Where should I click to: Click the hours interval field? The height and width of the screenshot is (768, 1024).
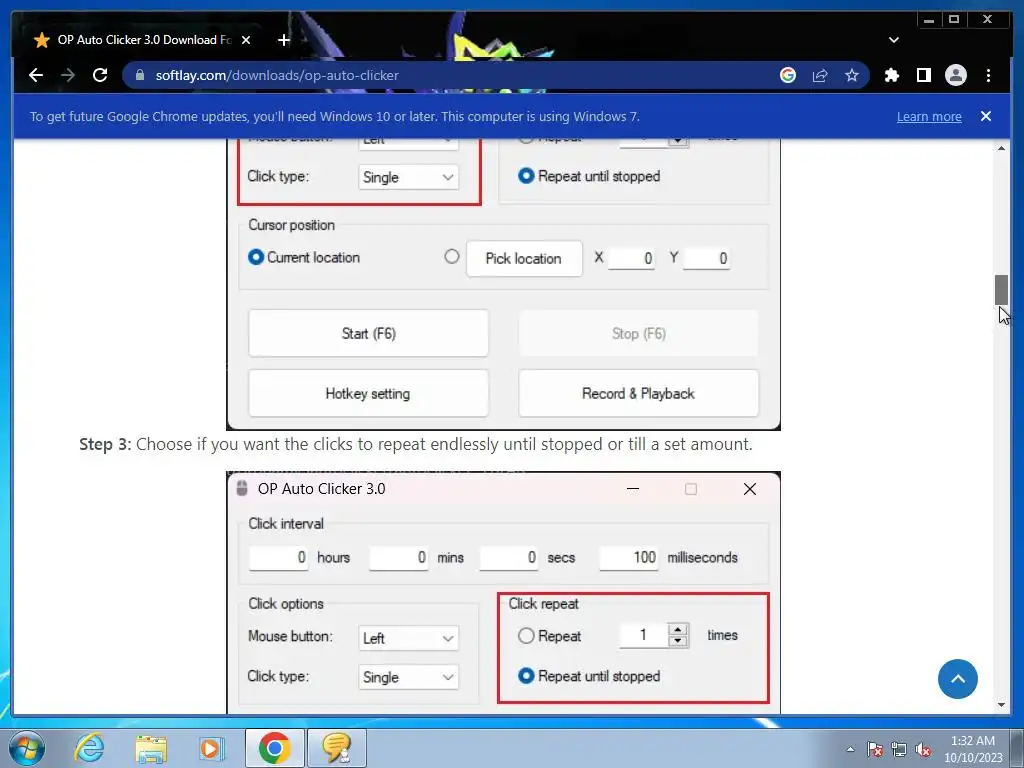click(x=278, y=558)
